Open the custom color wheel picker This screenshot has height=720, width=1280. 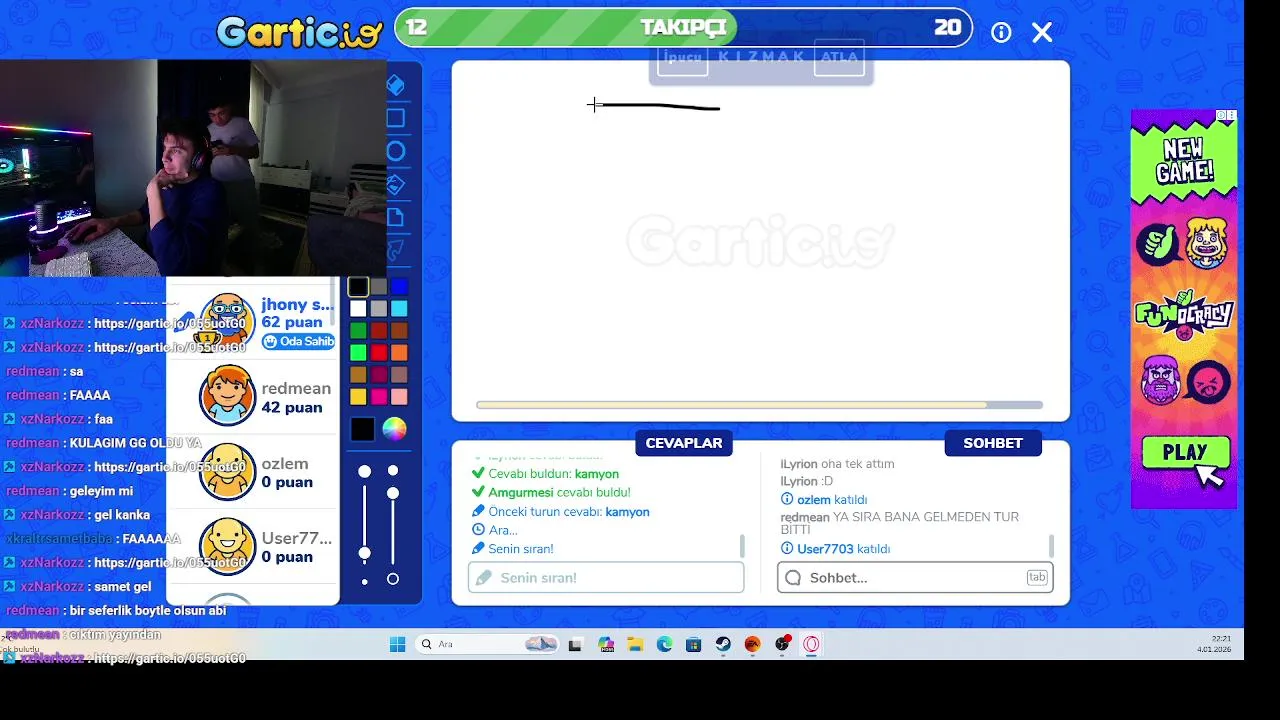394,429
